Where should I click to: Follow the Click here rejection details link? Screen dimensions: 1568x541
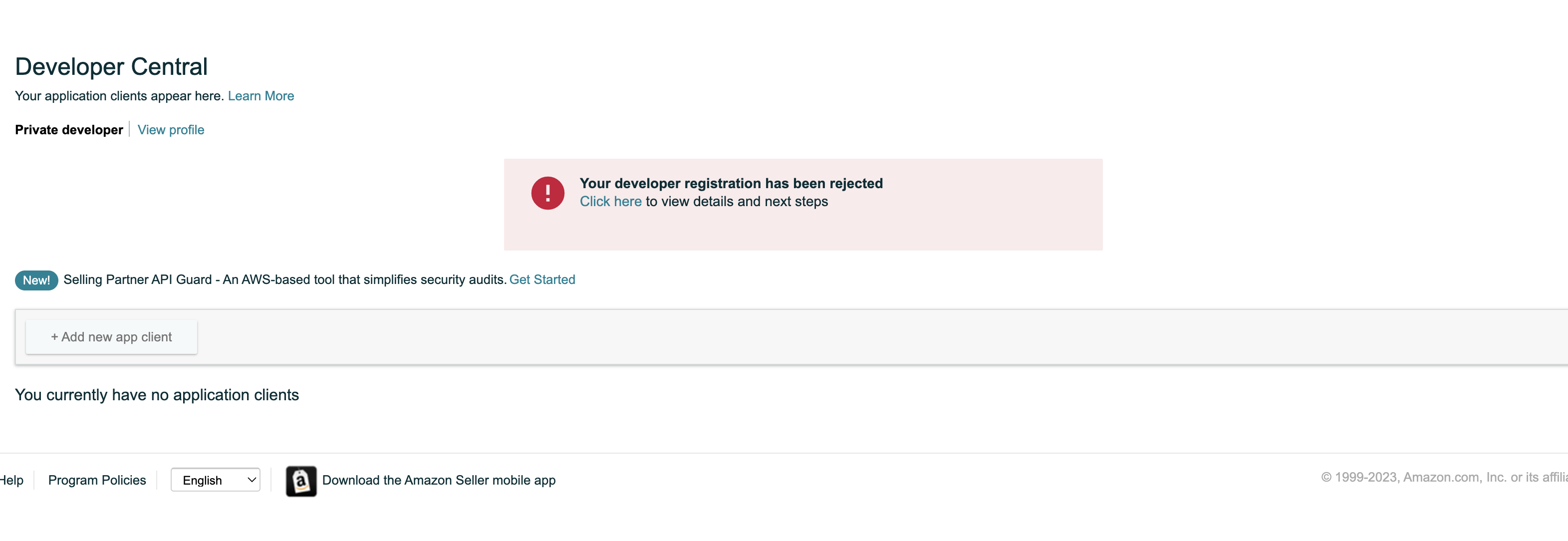pos(610,202)
